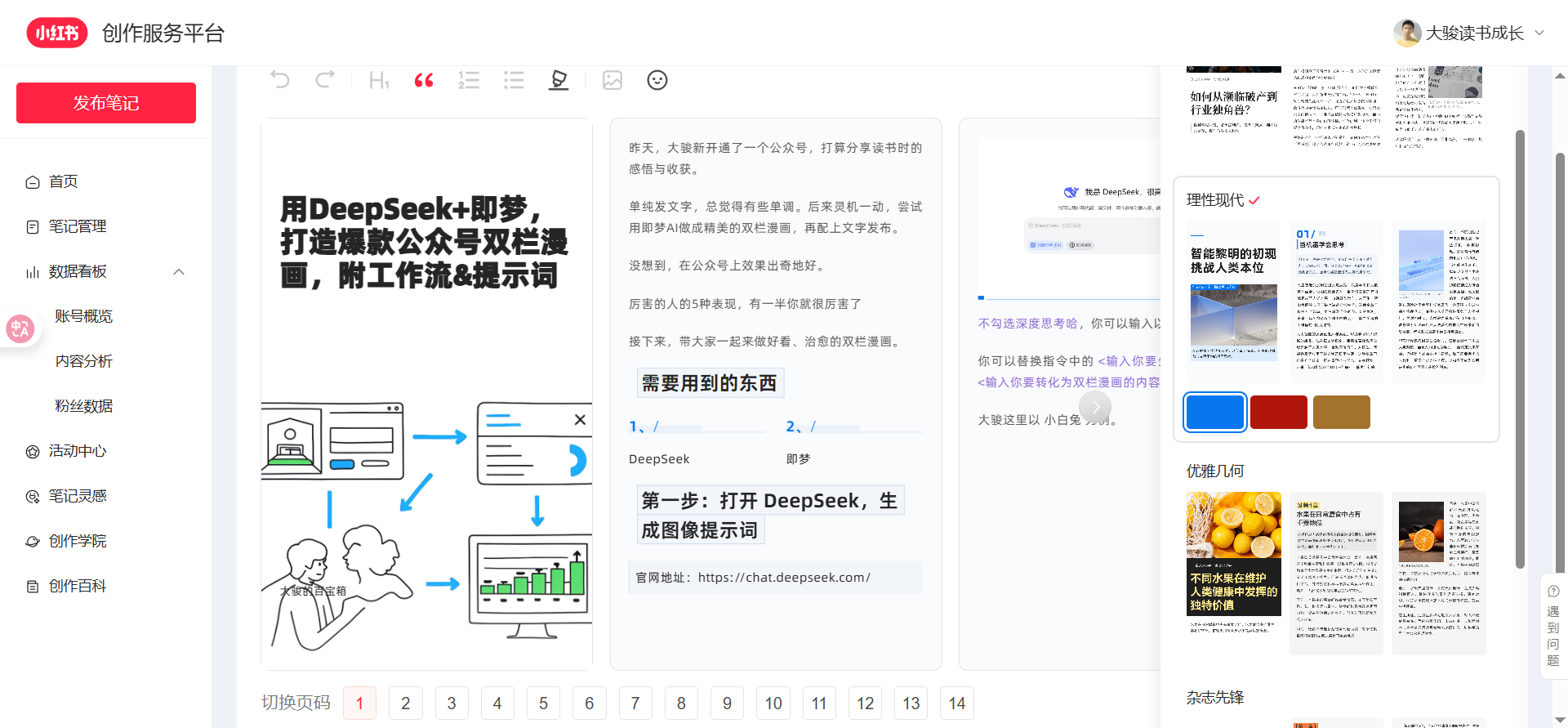Screen dimensions: 1568x728
Task: Switch to page 7
Action: (635, 703)
